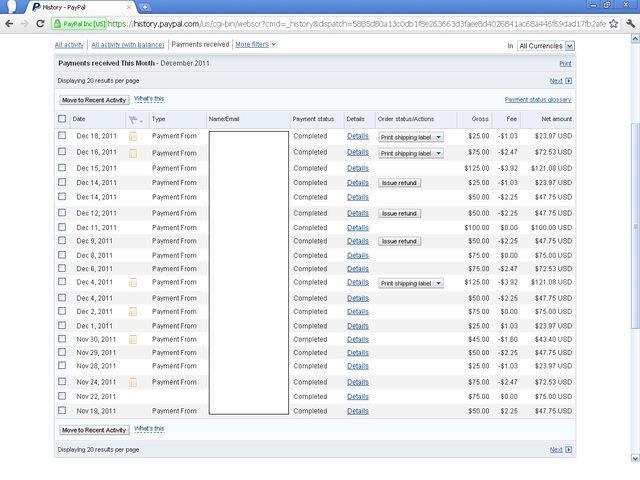Image resolution: width=640 pixels, height=480 pixels.
Task: Open the Print link
Action: click(x=565, y=64)
